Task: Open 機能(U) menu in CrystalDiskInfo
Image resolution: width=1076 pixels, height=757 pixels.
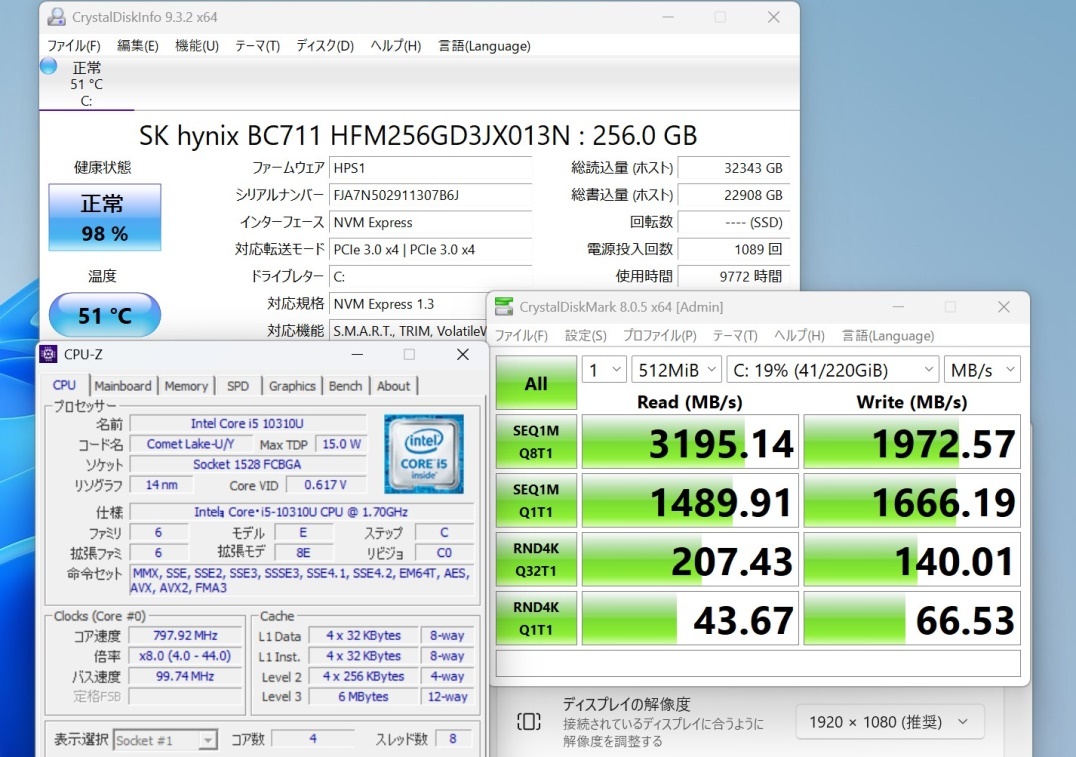Action: [196, 46]
